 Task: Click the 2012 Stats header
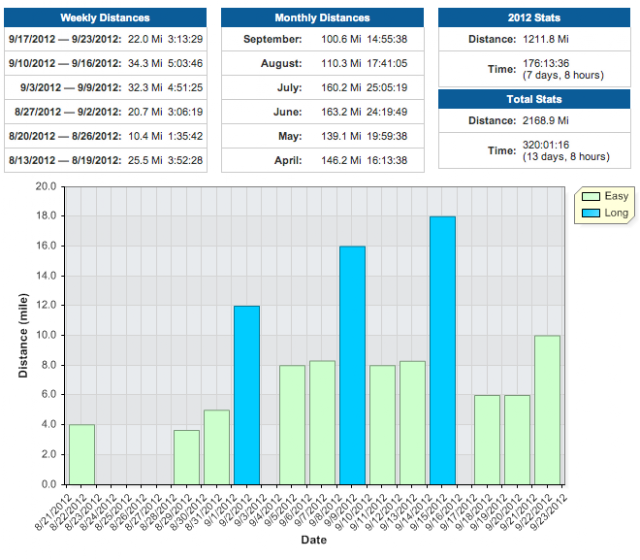(534, 18)
